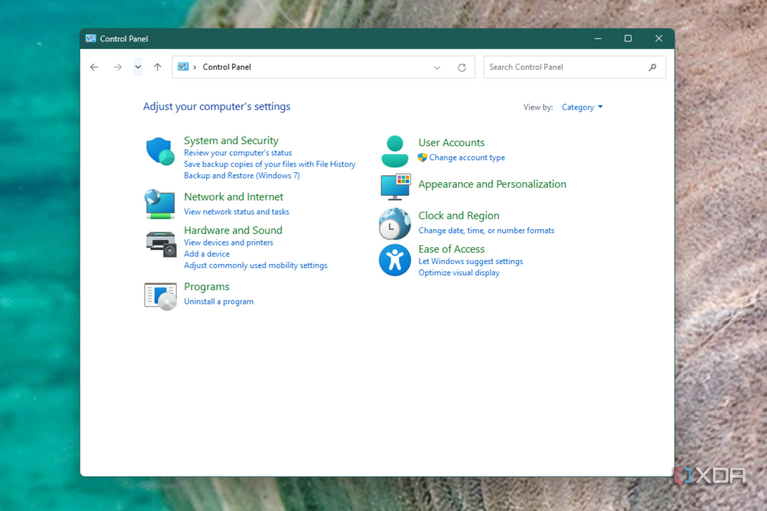Expand the recent locations chevron
The image size is (767, 511).
[138, 68]
